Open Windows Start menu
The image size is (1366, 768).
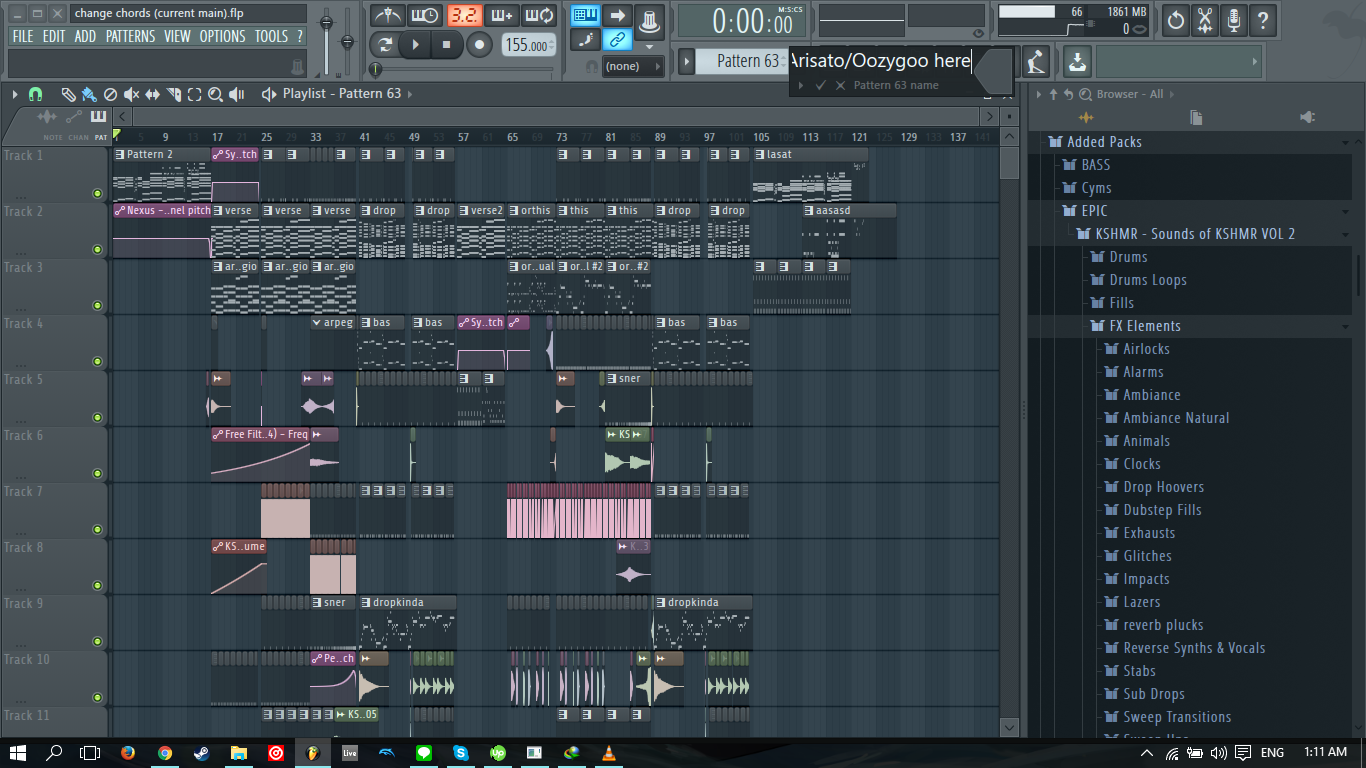(x=18, y=752)
